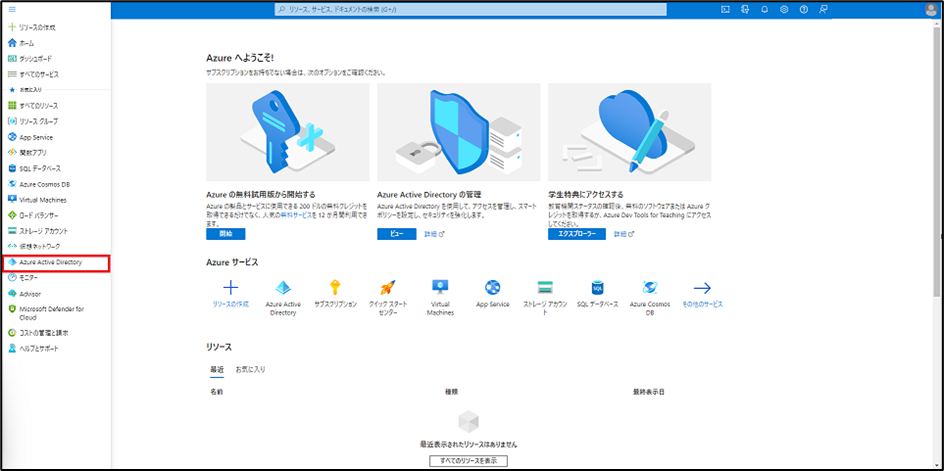
Task: Switch to the 最近 tab
Action: click(x=217, y=369)
